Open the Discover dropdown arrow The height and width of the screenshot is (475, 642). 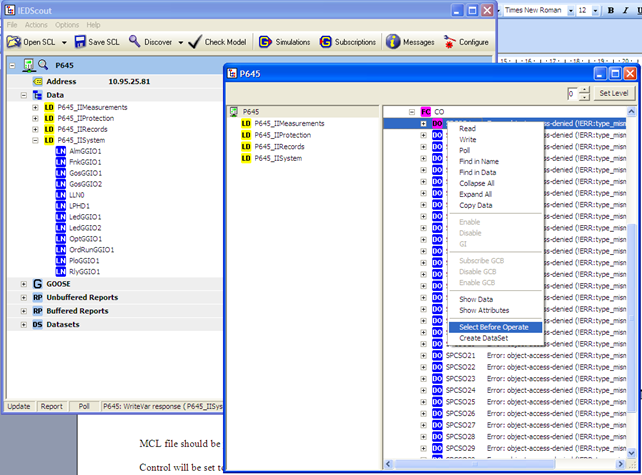pyautogui.click(x=181, y=42)
